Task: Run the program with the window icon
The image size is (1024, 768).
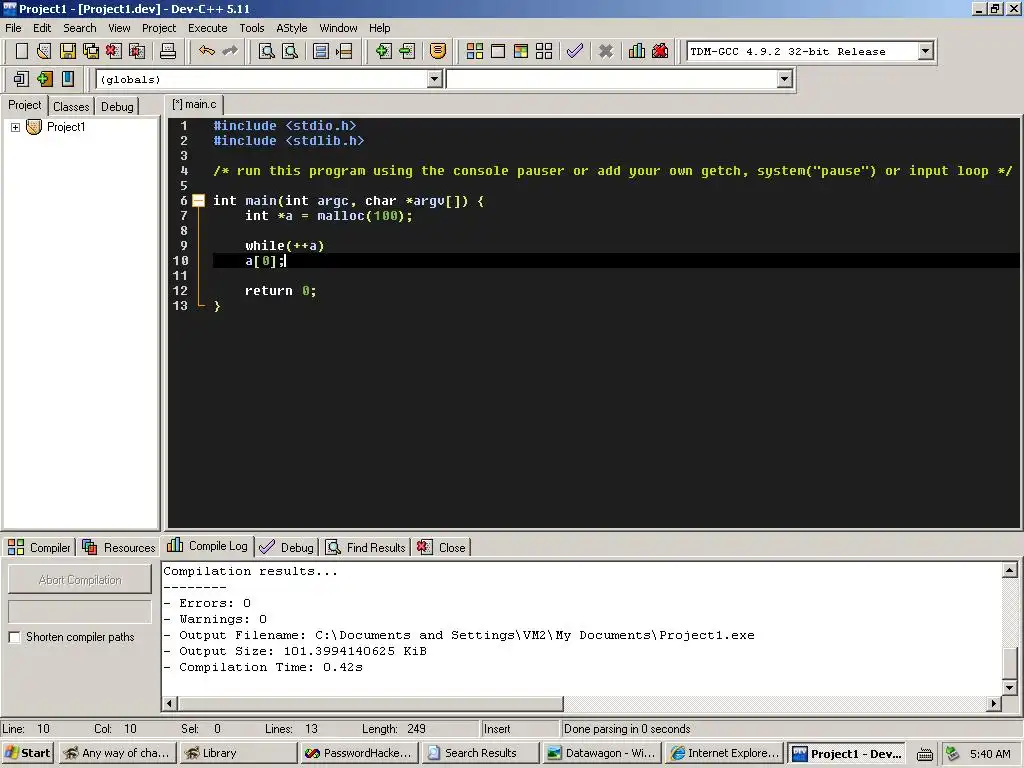Action: 498,51
